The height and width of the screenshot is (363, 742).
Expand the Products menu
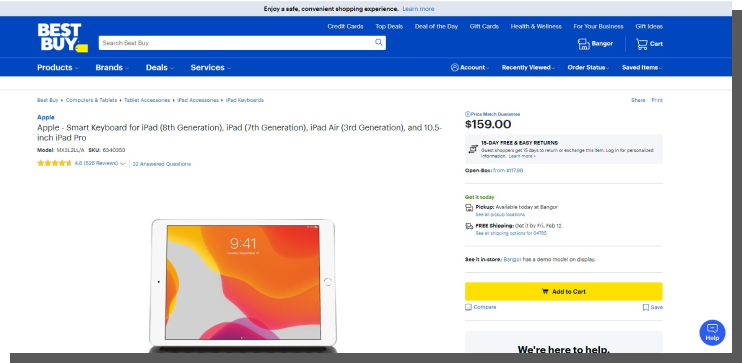tap(58, 67)
